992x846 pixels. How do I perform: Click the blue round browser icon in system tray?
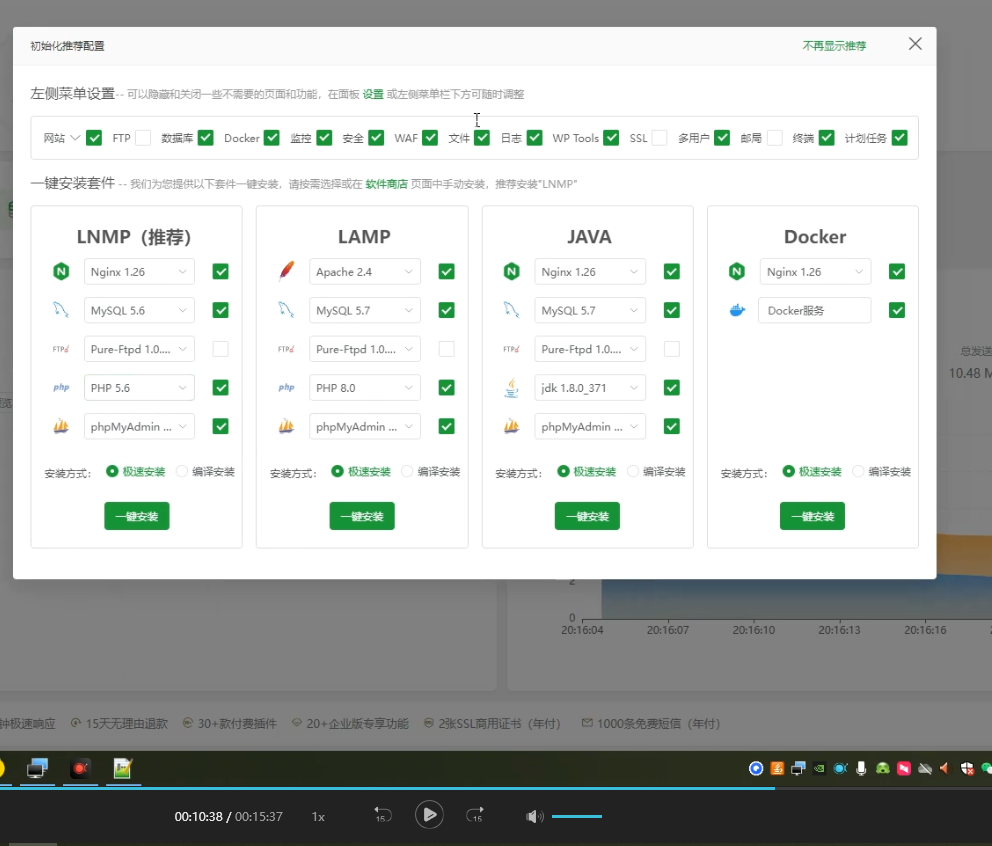[x=755, y=769]
